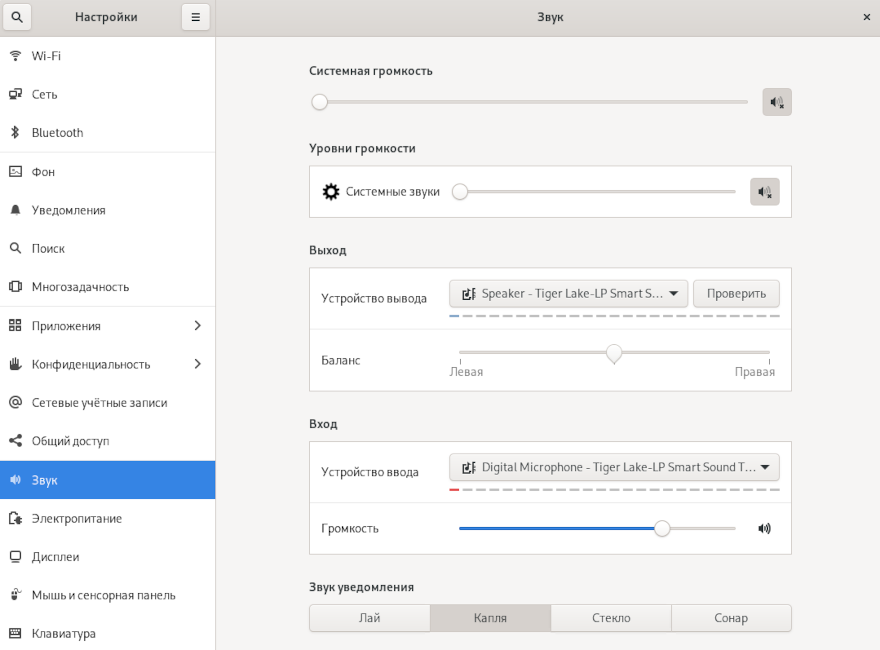Screen dimensions: 880x650
Task: Click the search icon in Settings header
Action: pyautogui.click(x=17, y=17)
